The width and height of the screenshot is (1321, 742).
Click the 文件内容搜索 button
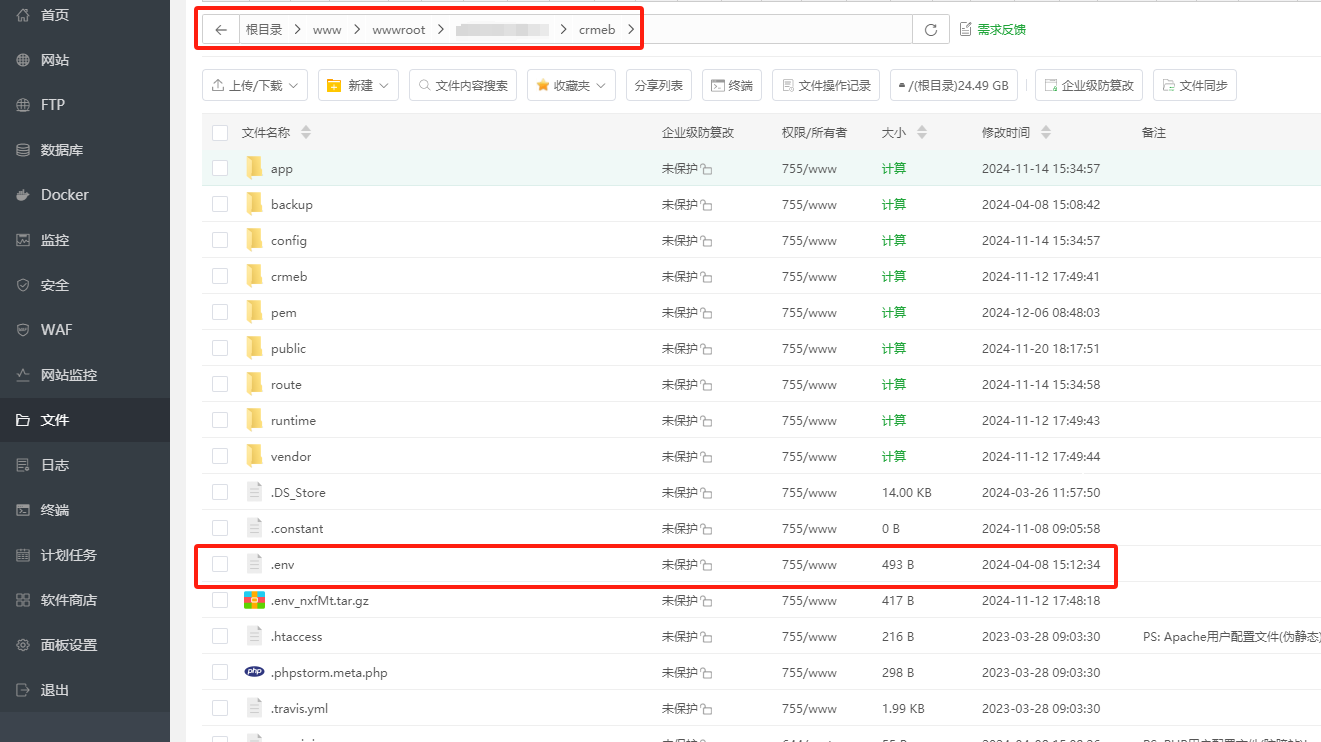click(x=462, y=86)
